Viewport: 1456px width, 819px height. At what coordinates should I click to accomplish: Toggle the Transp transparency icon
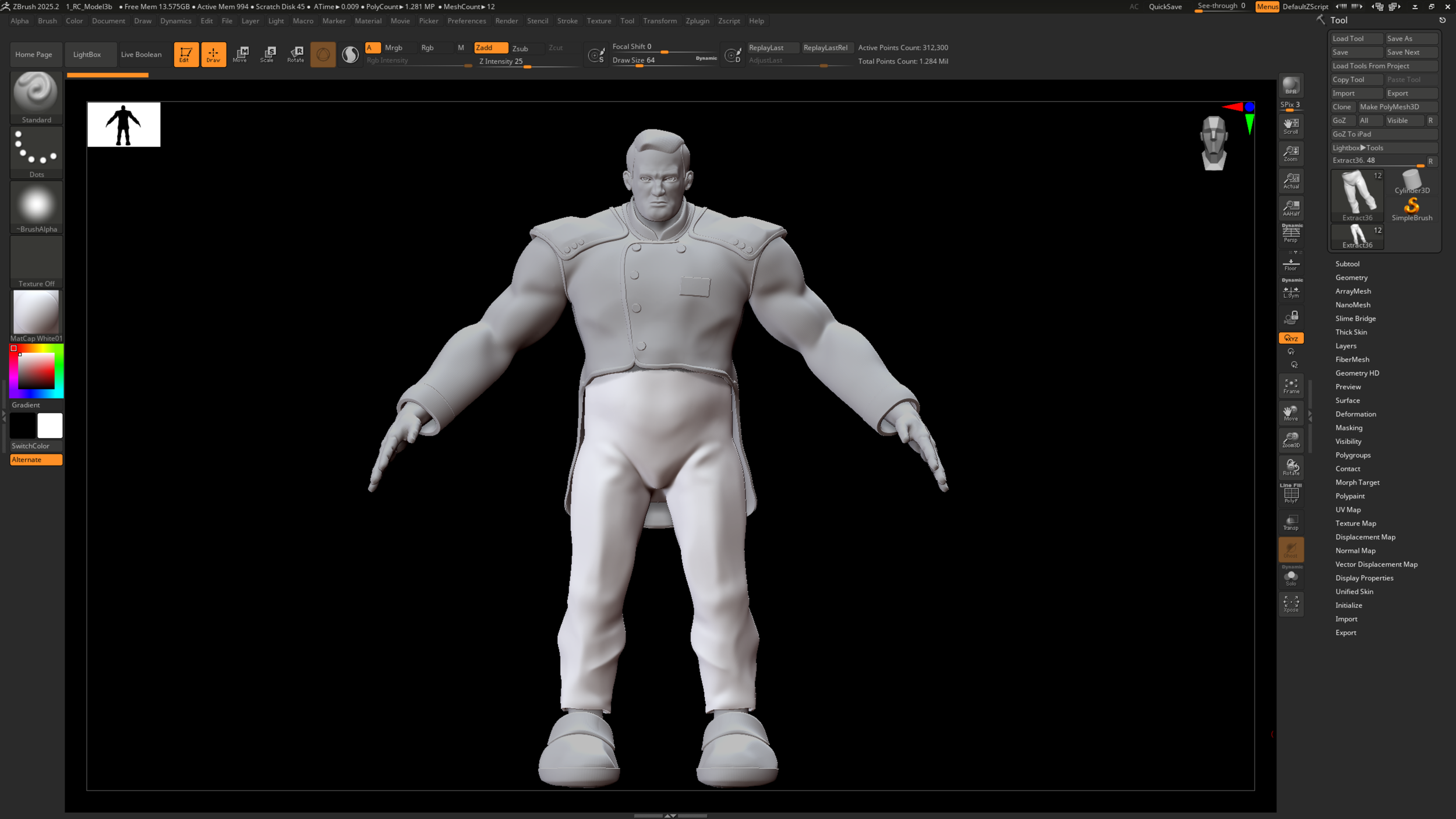[x=1291, y=522]
